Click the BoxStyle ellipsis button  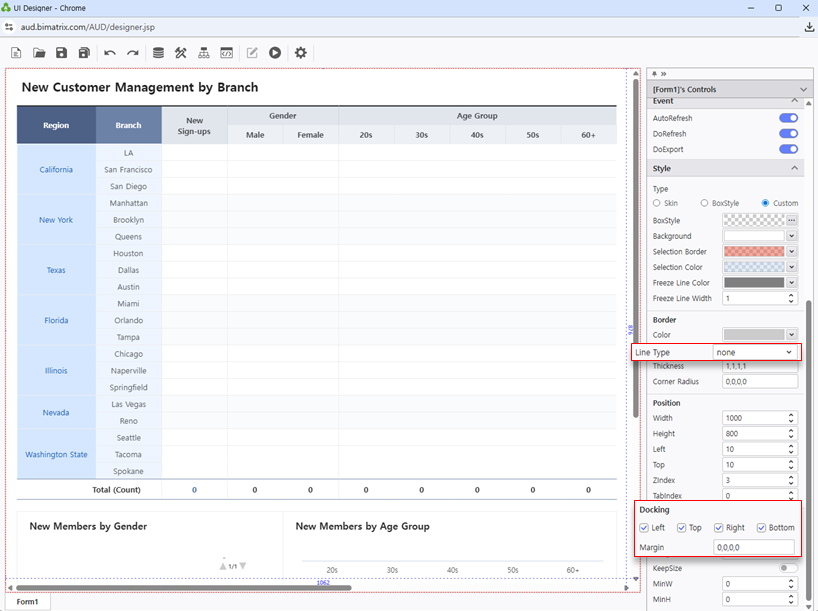click(791, 220)
